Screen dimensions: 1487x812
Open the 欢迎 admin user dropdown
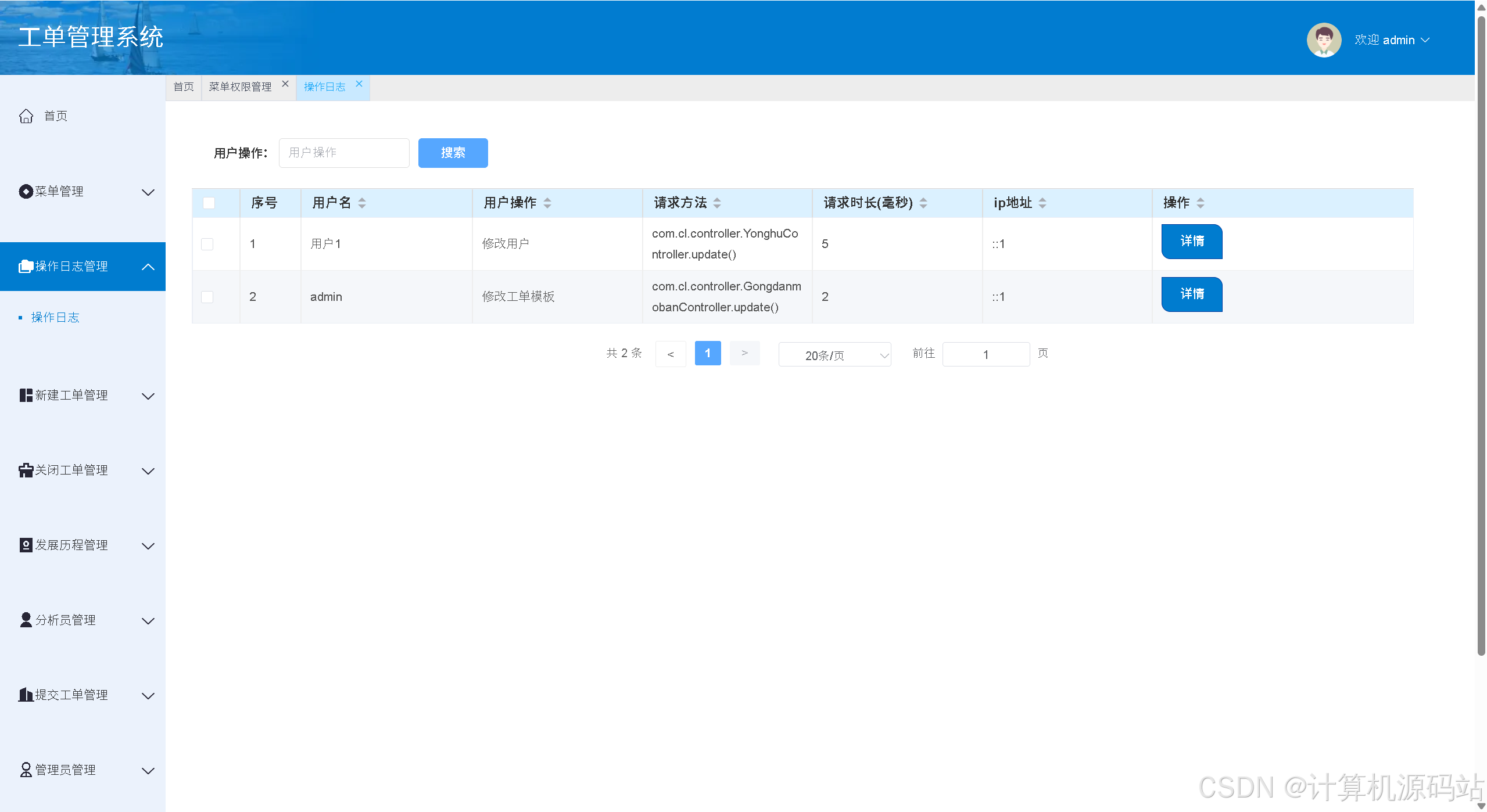[1392, 40]
